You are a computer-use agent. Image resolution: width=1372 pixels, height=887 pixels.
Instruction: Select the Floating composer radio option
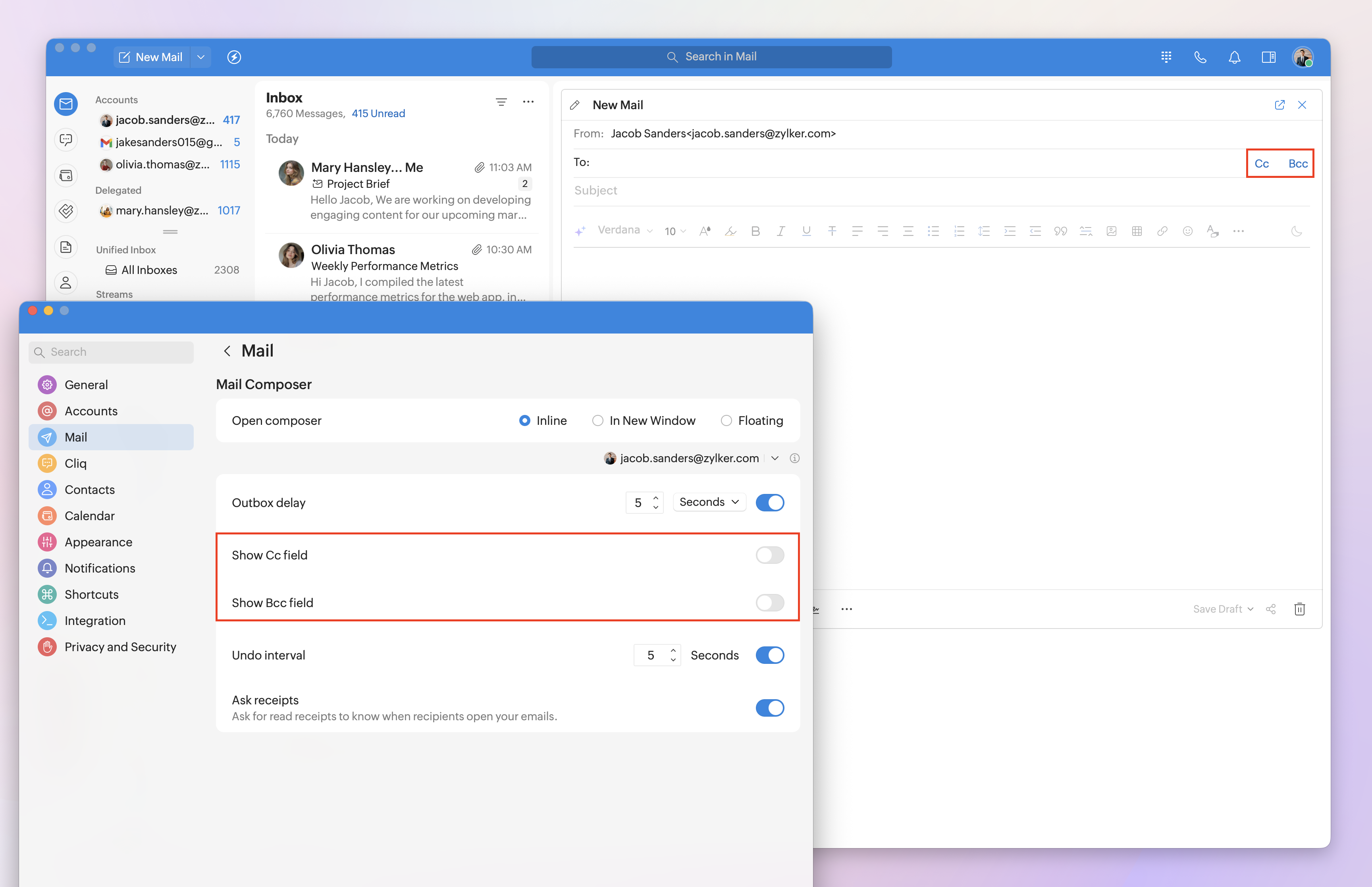point(726,420)
